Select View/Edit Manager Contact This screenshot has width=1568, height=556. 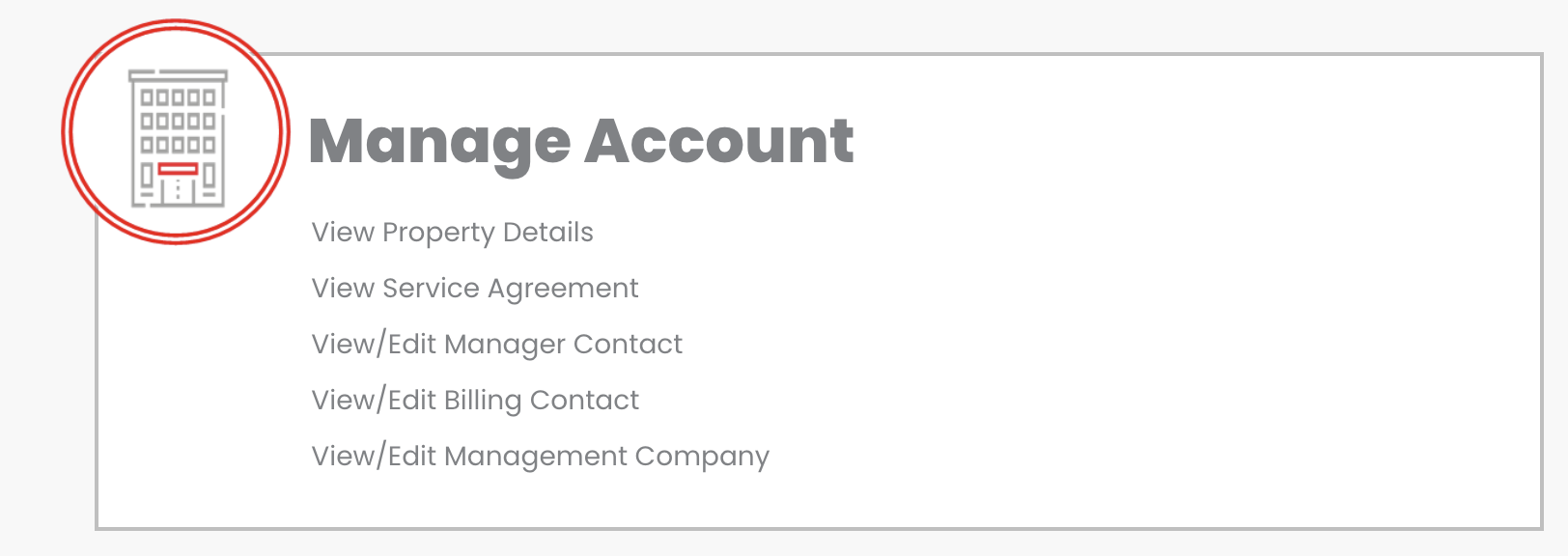click(x=496, y=345)
